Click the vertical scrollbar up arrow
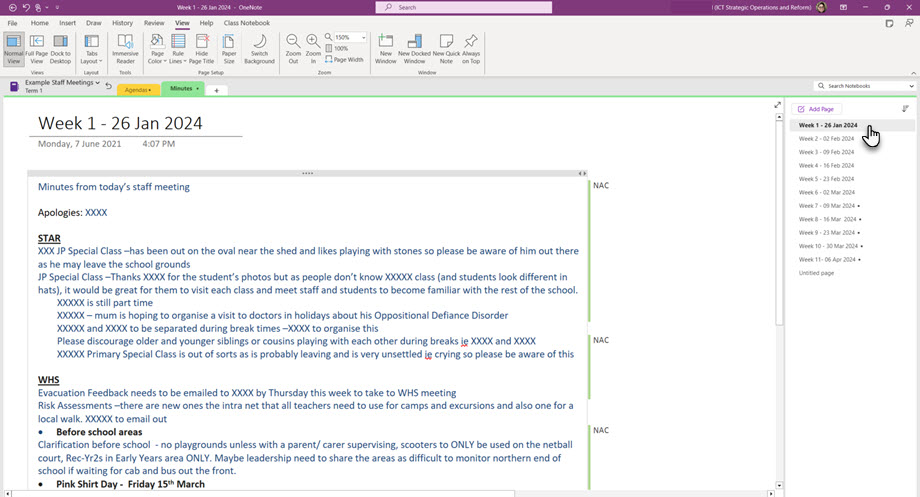This screenshot has width=920, height=497. point(779,117)
